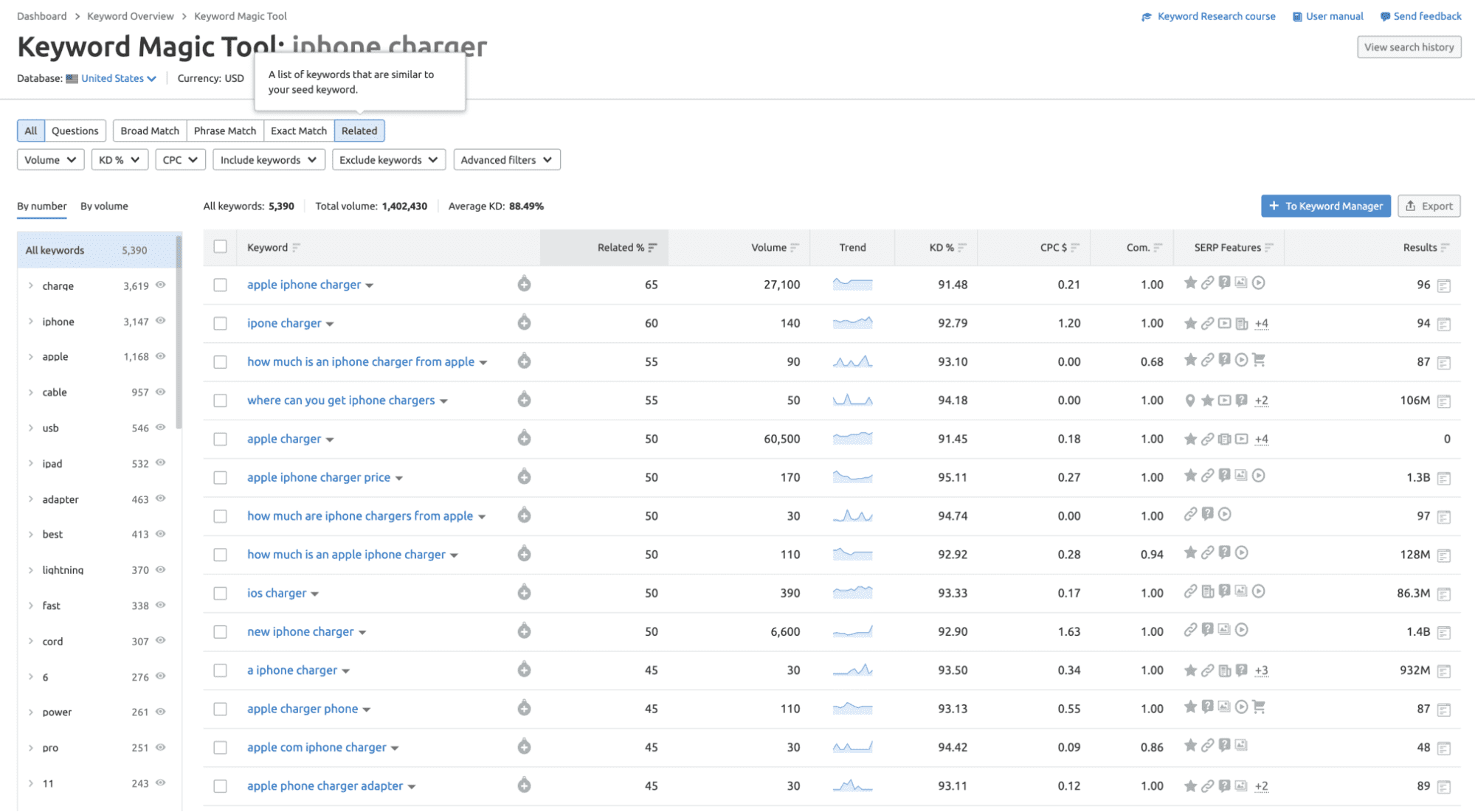Switch to the Phrase Match tab
The image size is (1475, 812).
(x=225, y=129)
